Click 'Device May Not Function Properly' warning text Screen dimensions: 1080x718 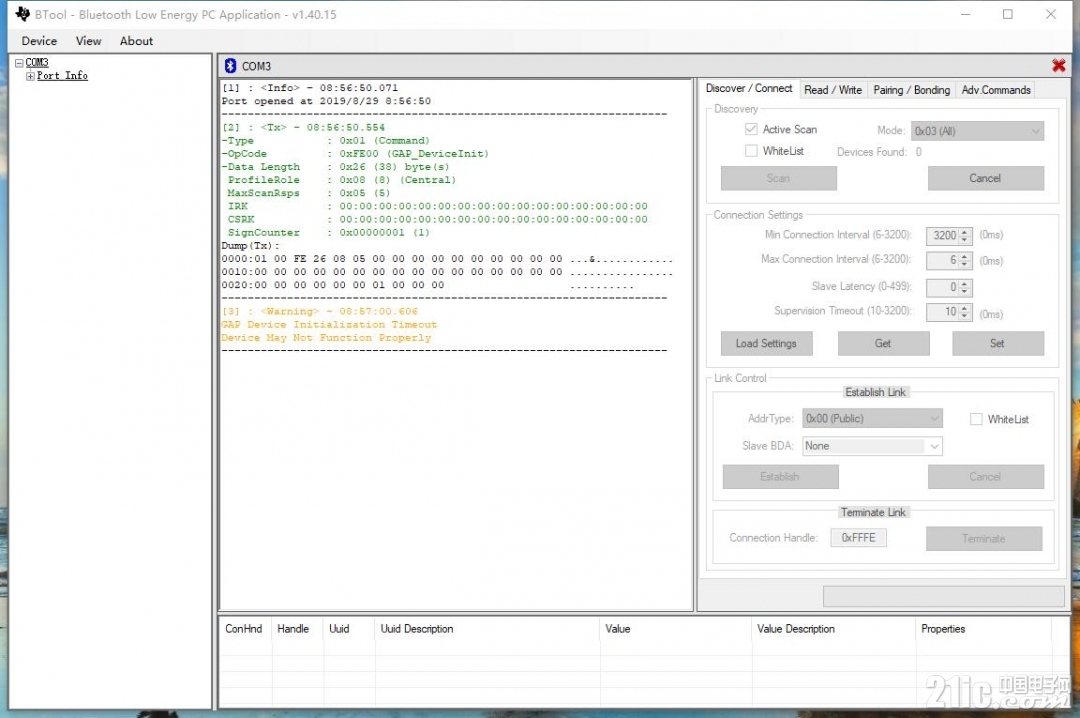coord(326,338)
